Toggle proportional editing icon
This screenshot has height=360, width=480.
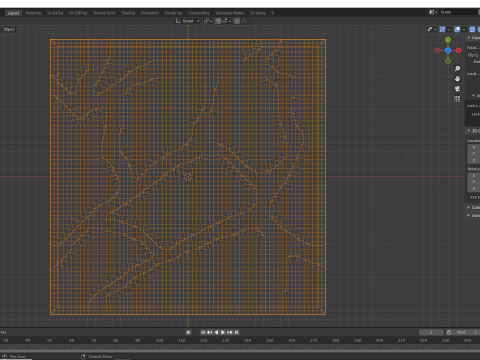(237, 21)
